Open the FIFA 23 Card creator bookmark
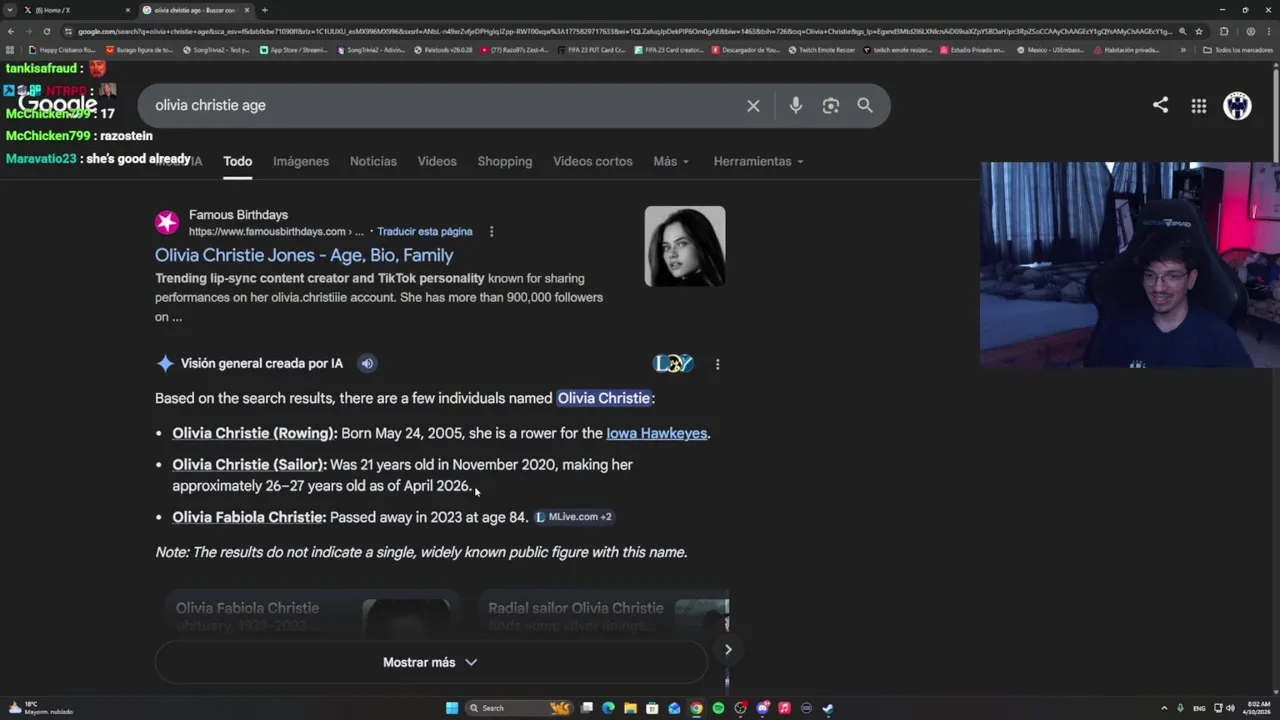The image size is (1280, 720). pyautogui.click(x=671, y=50)
